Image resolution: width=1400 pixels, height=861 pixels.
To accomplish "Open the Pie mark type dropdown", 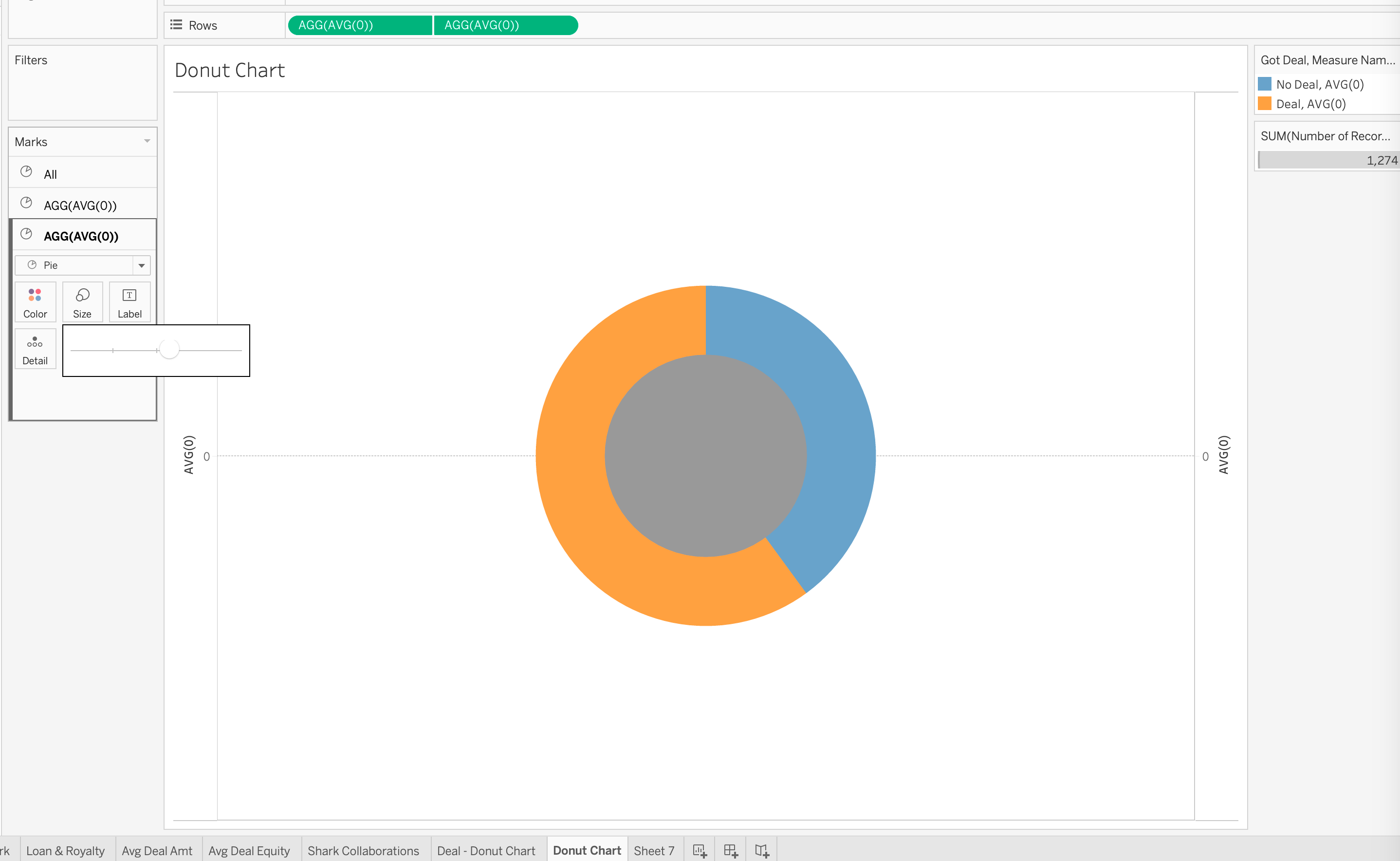I will click(141, 265).
